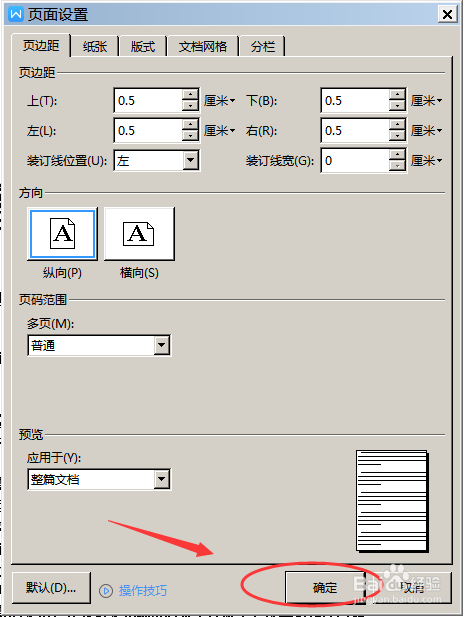470x617 pixels.
Task: Expand the 装订线位置(U) dropdown
Action: click(191, 160)
